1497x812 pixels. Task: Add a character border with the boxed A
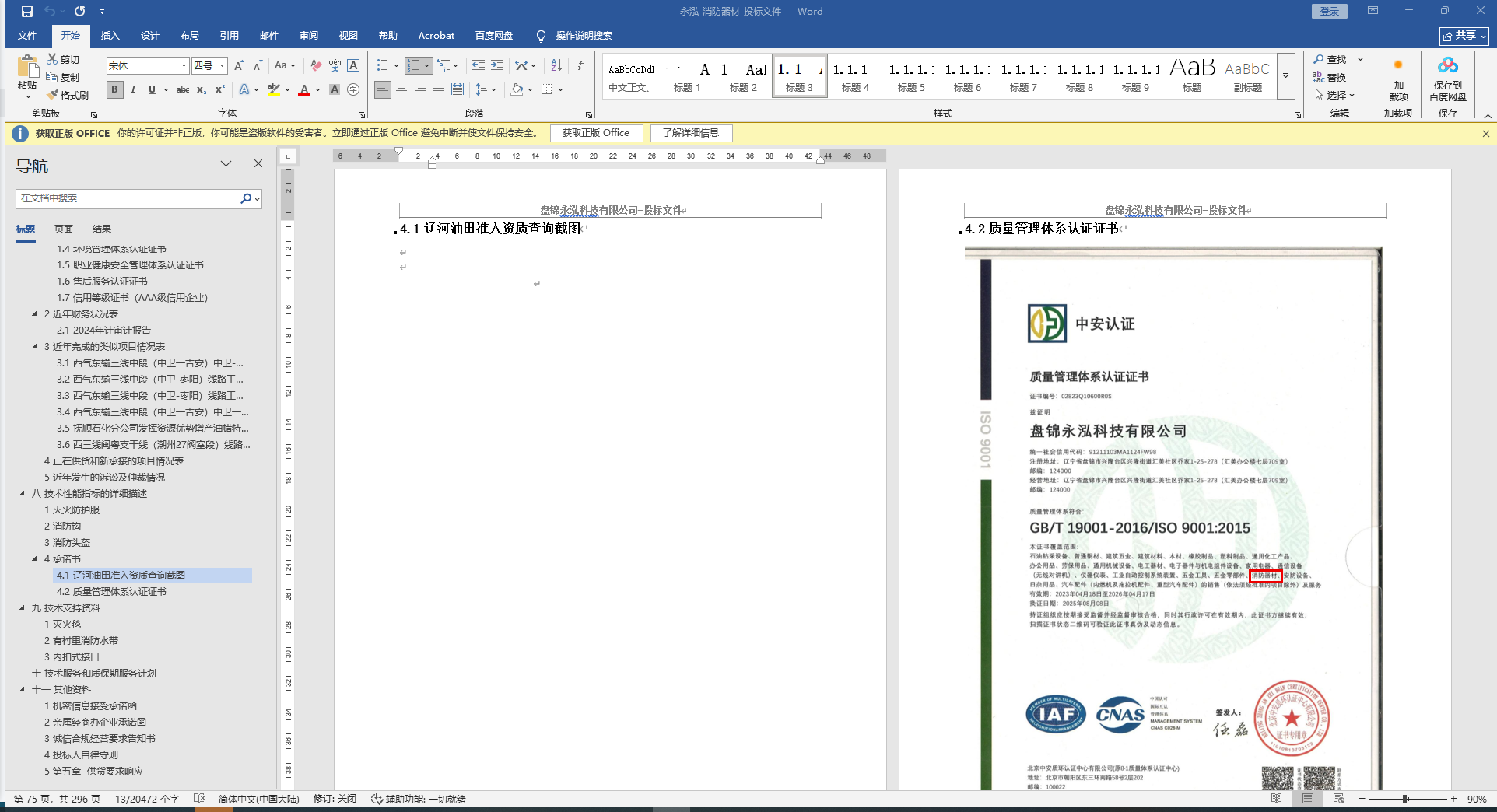pos(353,65)
